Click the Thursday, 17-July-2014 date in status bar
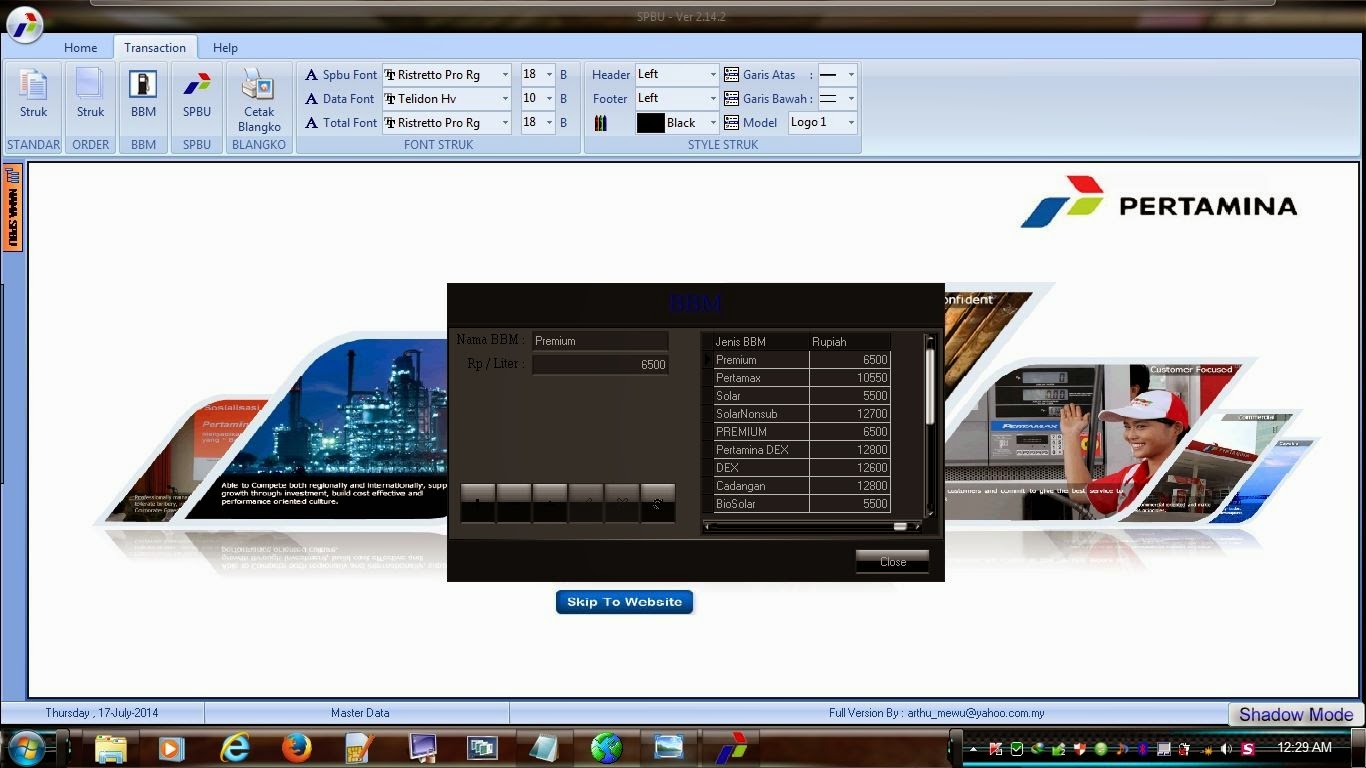 pos(102,713)
